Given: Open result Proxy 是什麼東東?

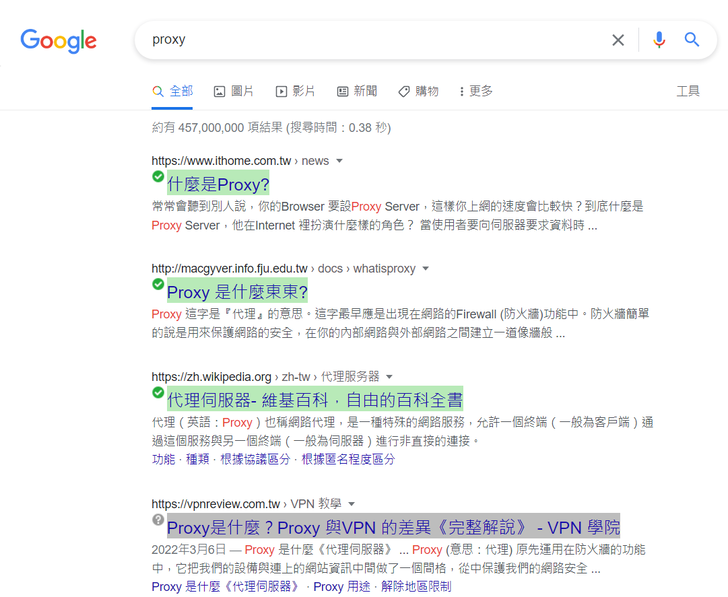Looking at the screenshot, I should click(x=237, y=292).
